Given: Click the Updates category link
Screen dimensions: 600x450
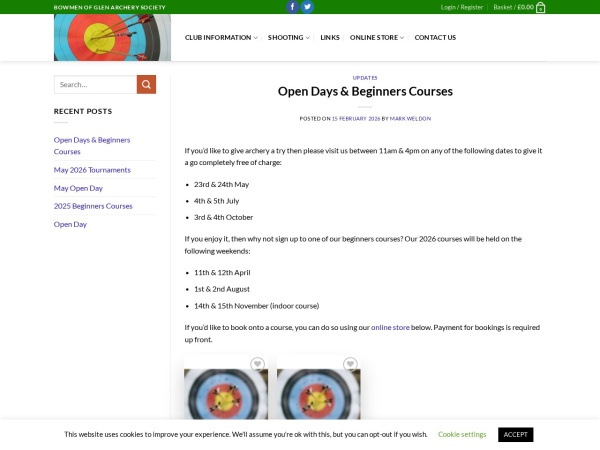Looking at the screenshot, I should (x=365, y=78).
